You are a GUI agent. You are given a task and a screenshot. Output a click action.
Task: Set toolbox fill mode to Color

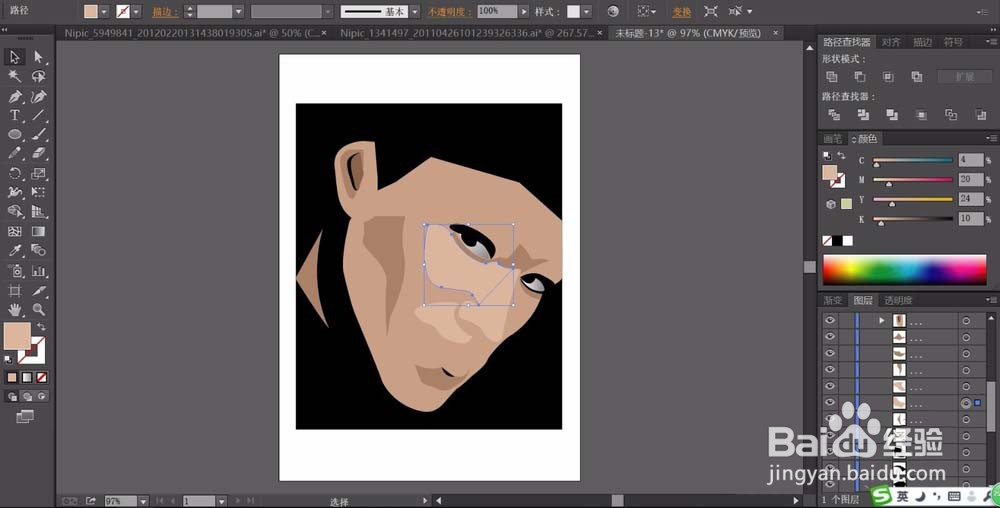[12, 377]
